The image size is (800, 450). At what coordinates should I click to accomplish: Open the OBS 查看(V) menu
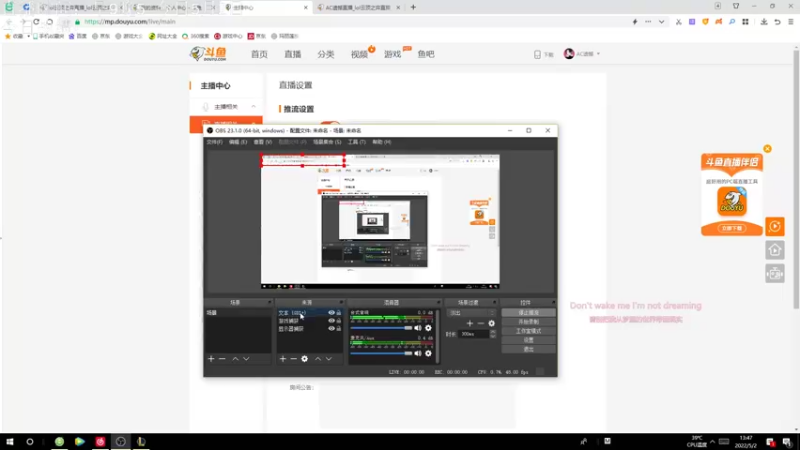263,142
